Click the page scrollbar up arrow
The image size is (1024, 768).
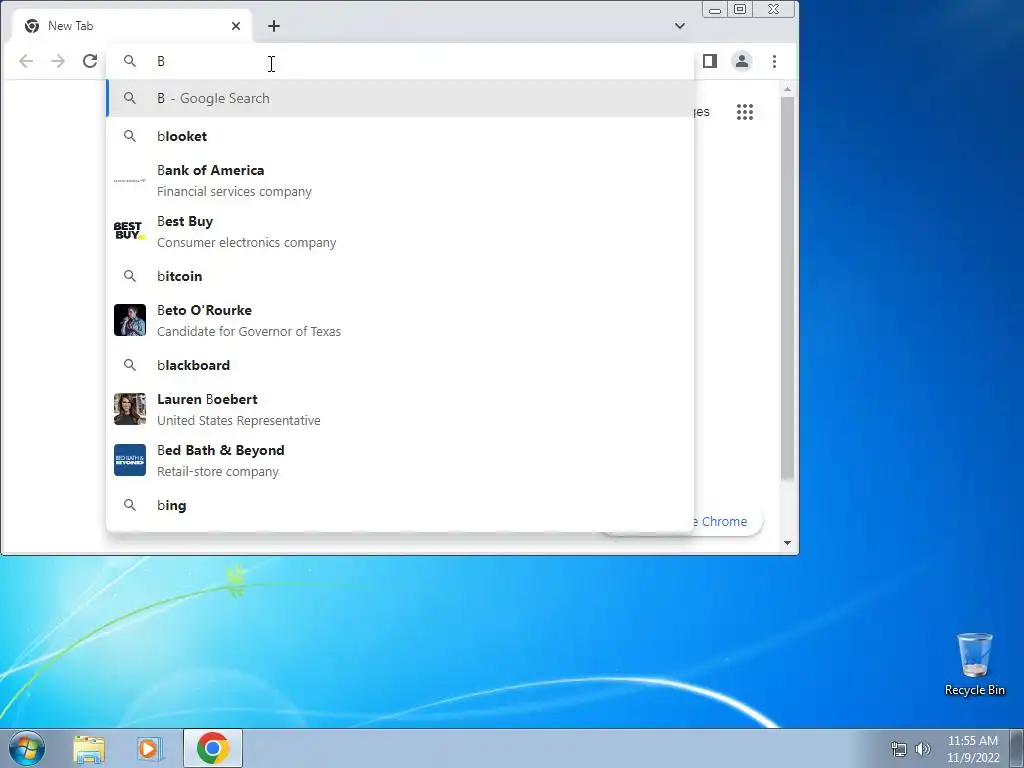coord(788,89)
